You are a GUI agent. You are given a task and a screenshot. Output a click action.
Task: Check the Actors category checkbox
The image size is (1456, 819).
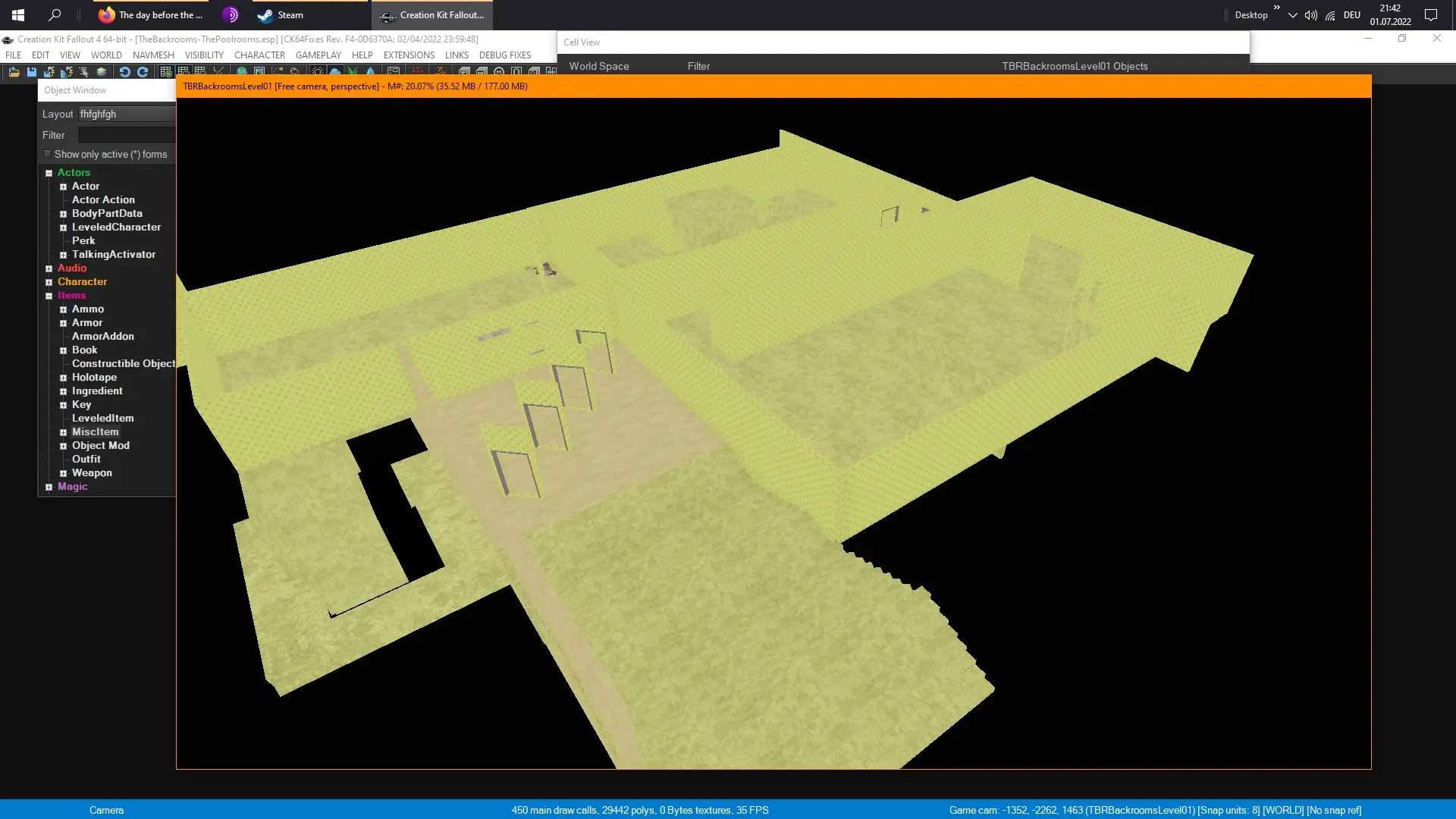click(48, 172)
